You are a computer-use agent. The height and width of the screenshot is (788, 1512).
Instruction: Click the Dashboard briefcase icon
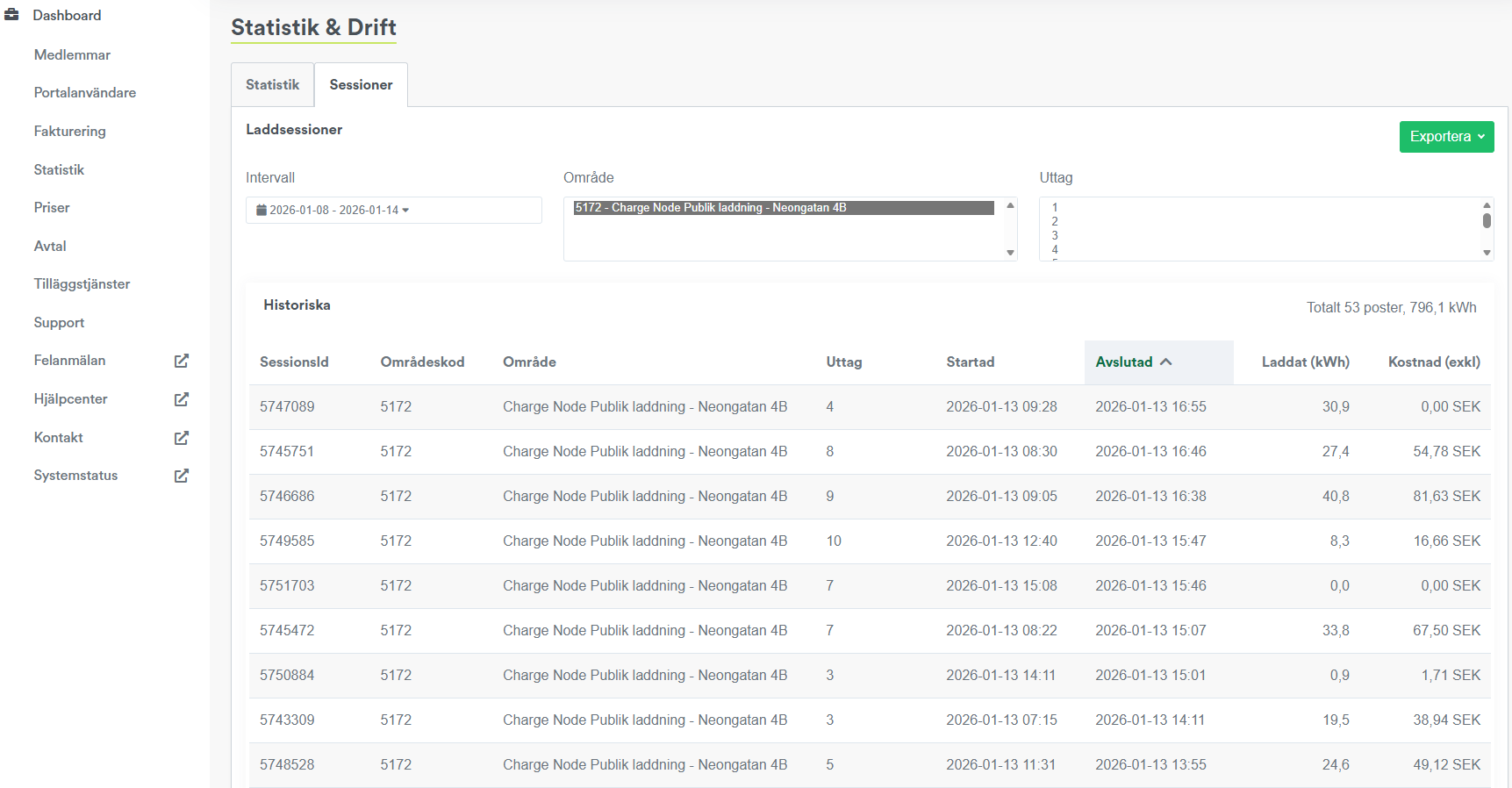12,15
